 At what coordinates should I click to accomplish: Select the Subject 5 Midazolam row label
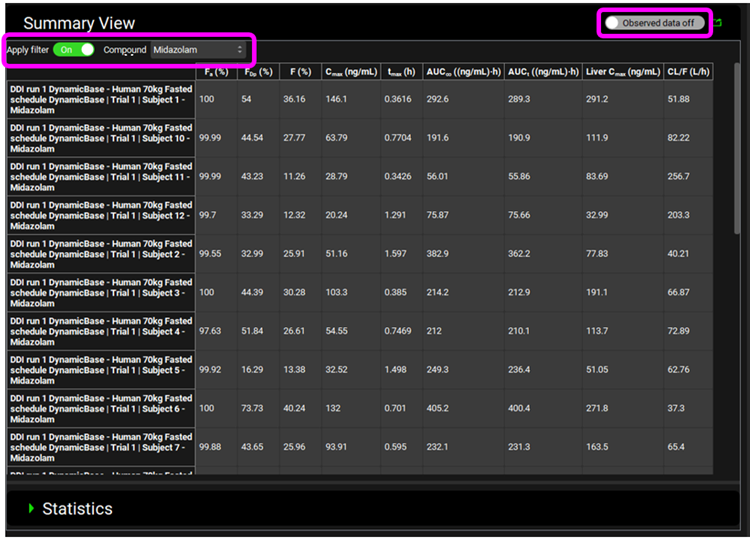pyautogui.click(x=100, y=370)
